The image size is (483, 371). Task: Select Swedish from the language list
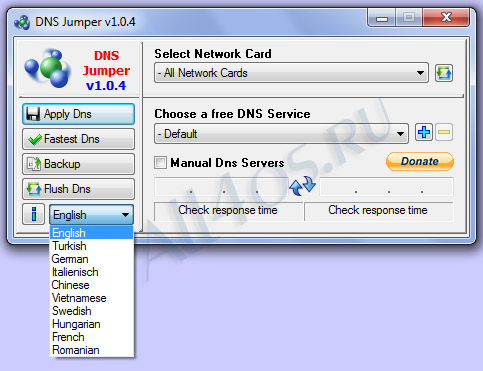point(91,311)
